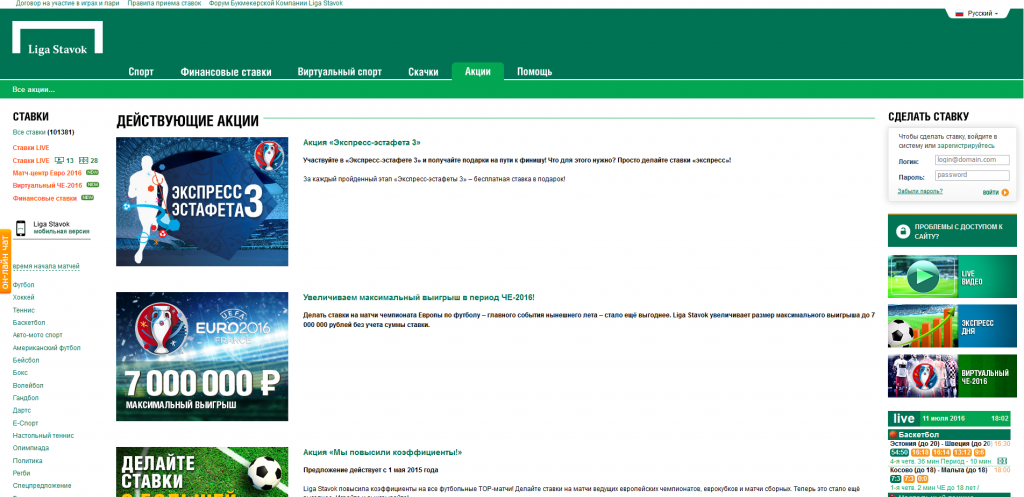Select Спецпредложение in sports list

(42, 485)
